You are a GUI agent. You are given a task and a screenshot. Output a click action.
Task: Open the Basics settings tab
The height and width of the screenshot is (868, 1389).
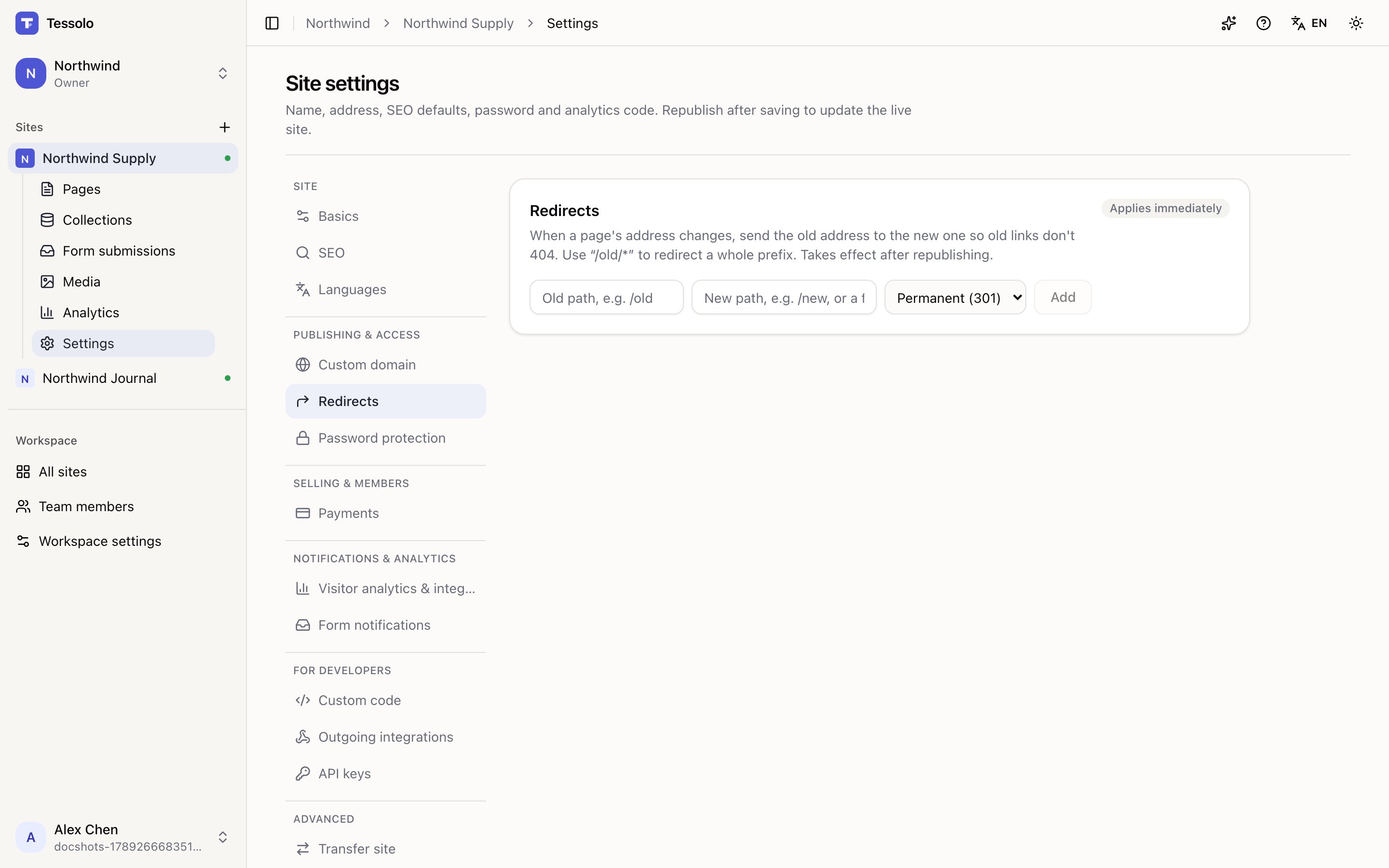pos(386,217)
